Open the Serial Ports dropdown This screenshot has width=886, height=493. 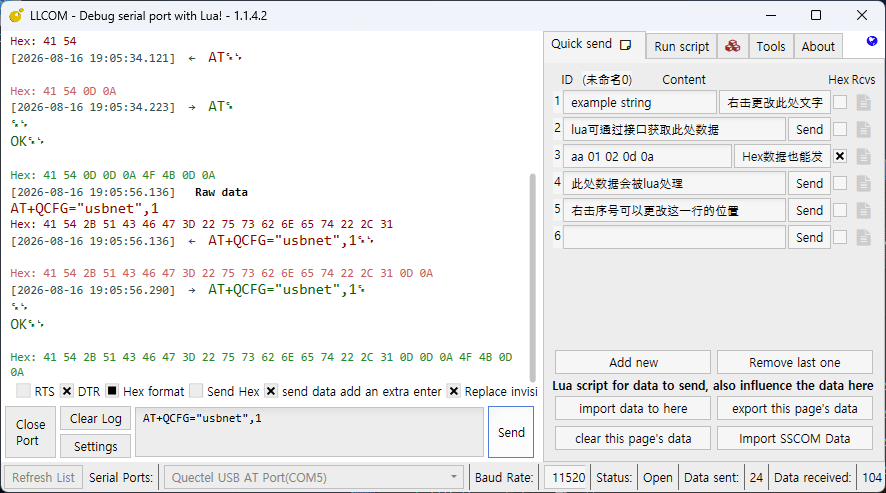click(x=314, y=478)
